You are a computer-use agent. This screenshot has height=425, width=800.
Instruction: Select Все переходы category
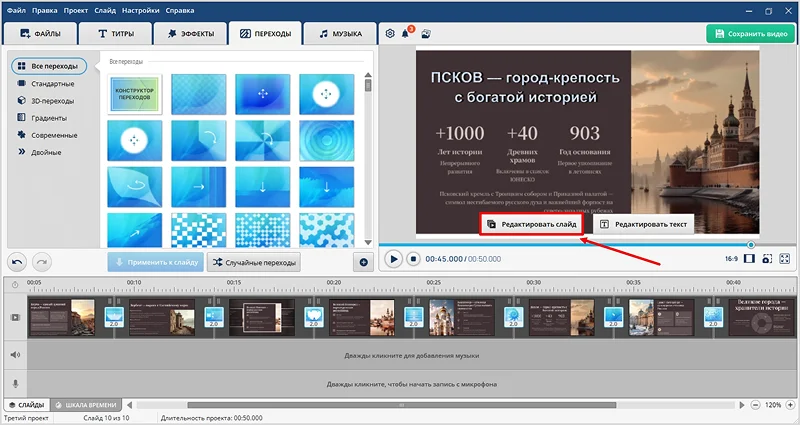[x=48, y=66]
